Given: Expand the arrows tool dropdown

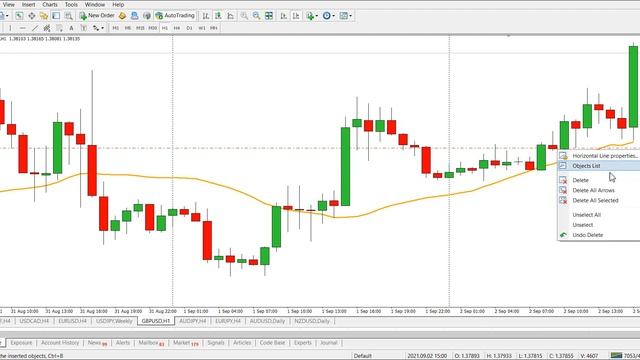Looking at the screenshot, I should [102, 28].
